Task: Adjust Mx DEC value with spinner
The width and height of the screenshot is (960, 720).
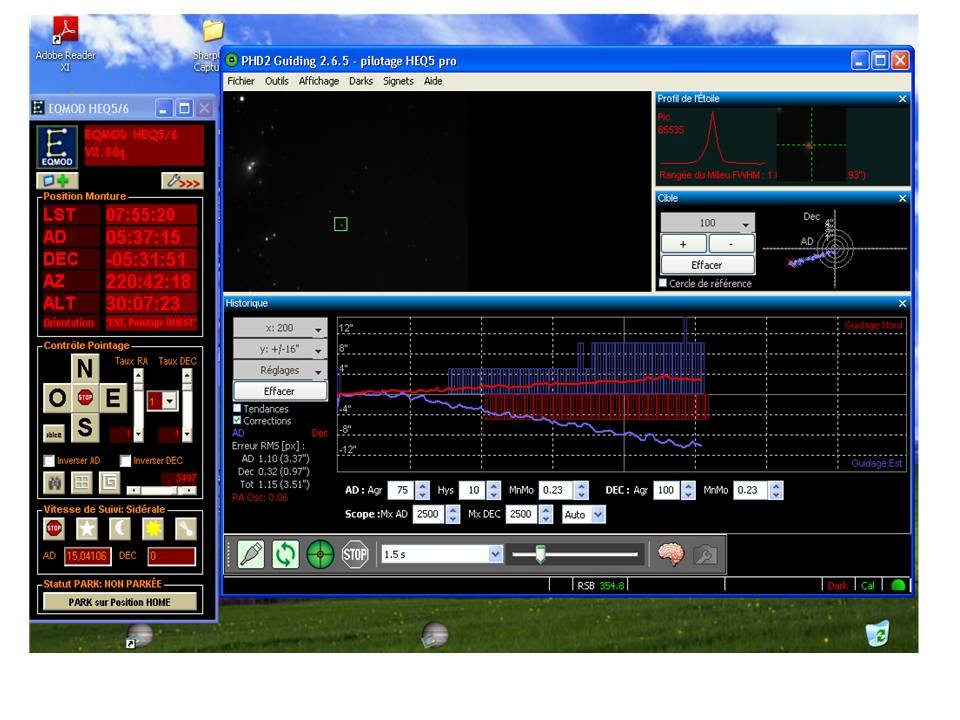Action: [546, 514]
